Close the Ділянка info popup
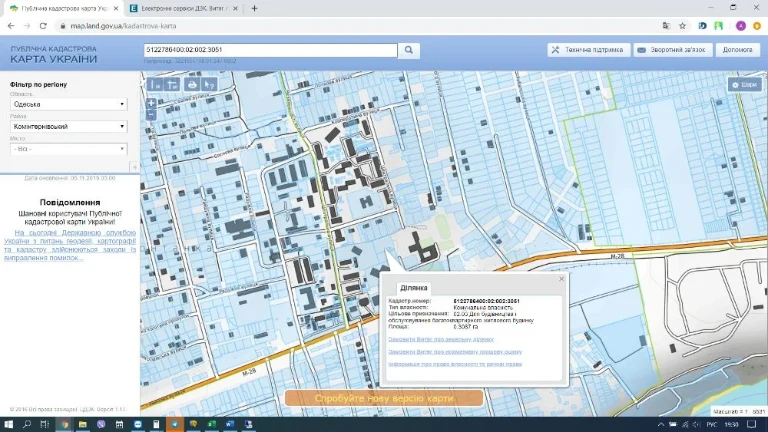768x432 pixels. pos(561,279)
